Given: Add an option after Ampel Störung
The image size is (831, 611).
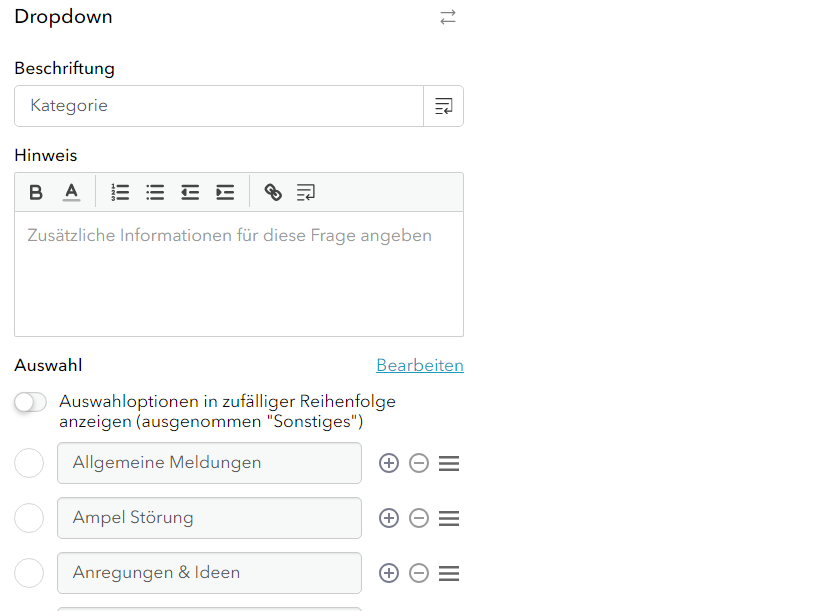Looking at the screenshot, I should coord(389,518).
